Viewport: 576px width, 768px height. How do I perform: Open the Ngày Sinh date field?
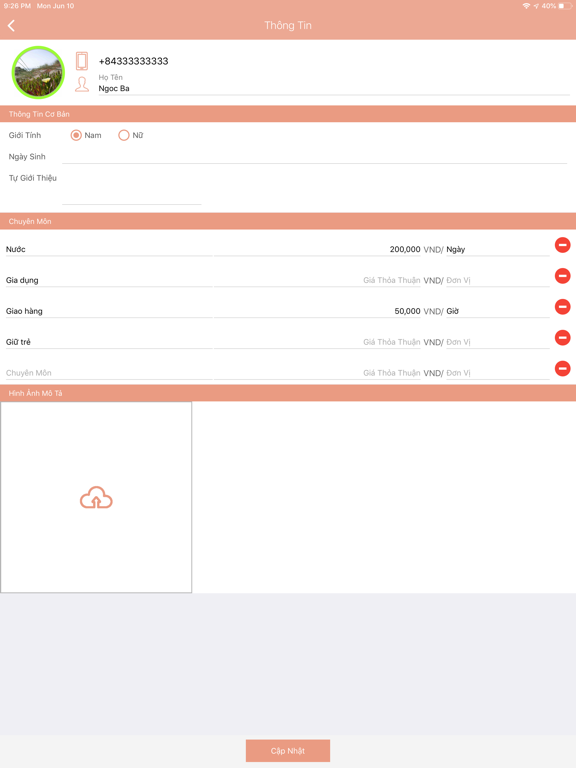pos(314,157)
